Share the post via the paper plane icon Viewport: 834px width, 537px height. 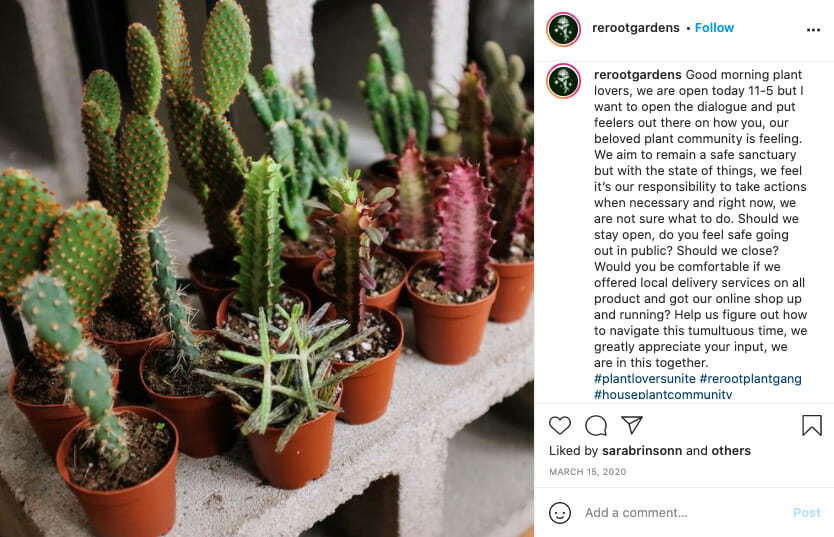pyautogui.click(x=632, y=425)
